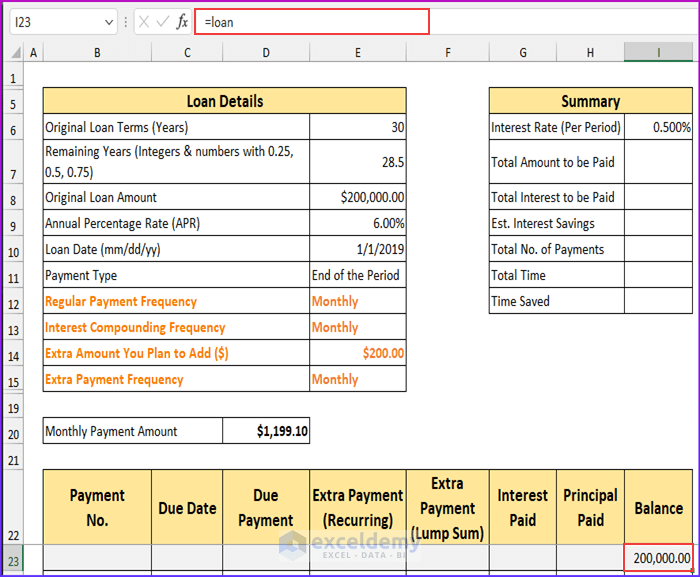Select column header B
700x577 pixels.
coord(97,52)
